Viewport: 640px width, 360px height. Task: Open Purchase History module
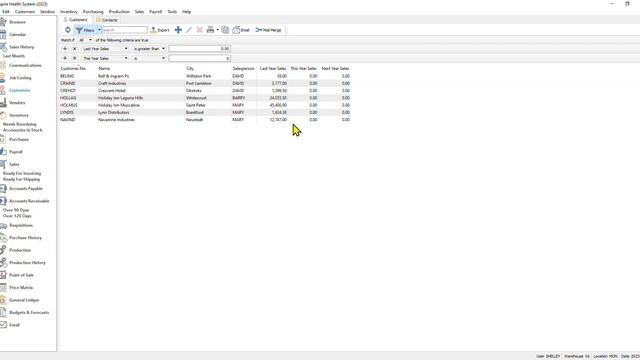[25, 238]
